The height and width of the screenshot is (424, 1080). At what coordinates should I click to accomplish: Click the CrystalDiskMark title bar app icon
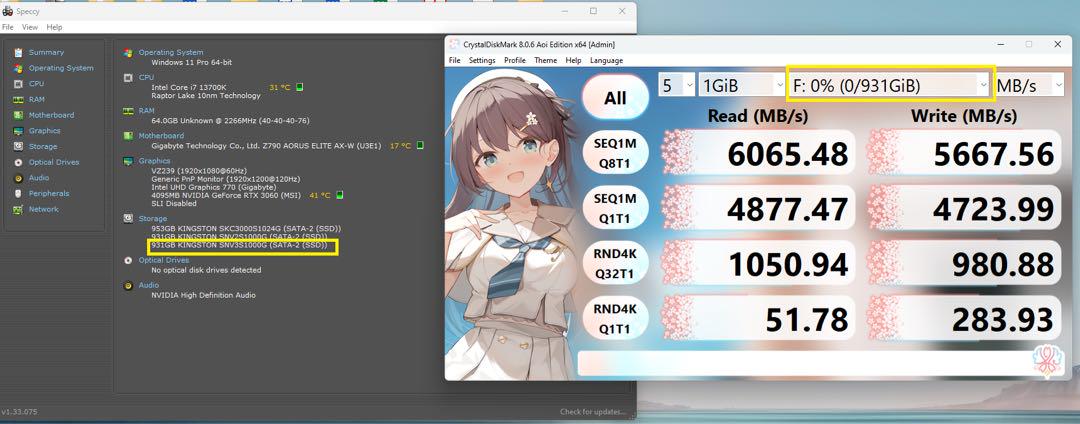(455, 45)
